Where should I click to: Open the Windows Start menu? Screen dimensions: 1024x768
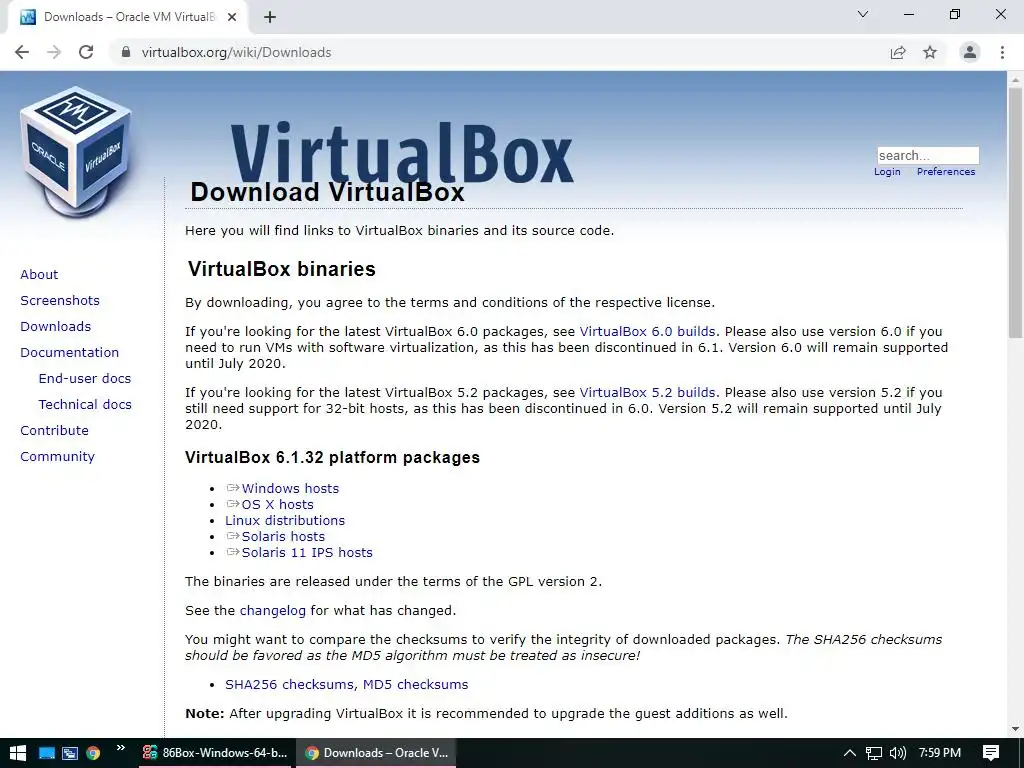pos(18,753)
